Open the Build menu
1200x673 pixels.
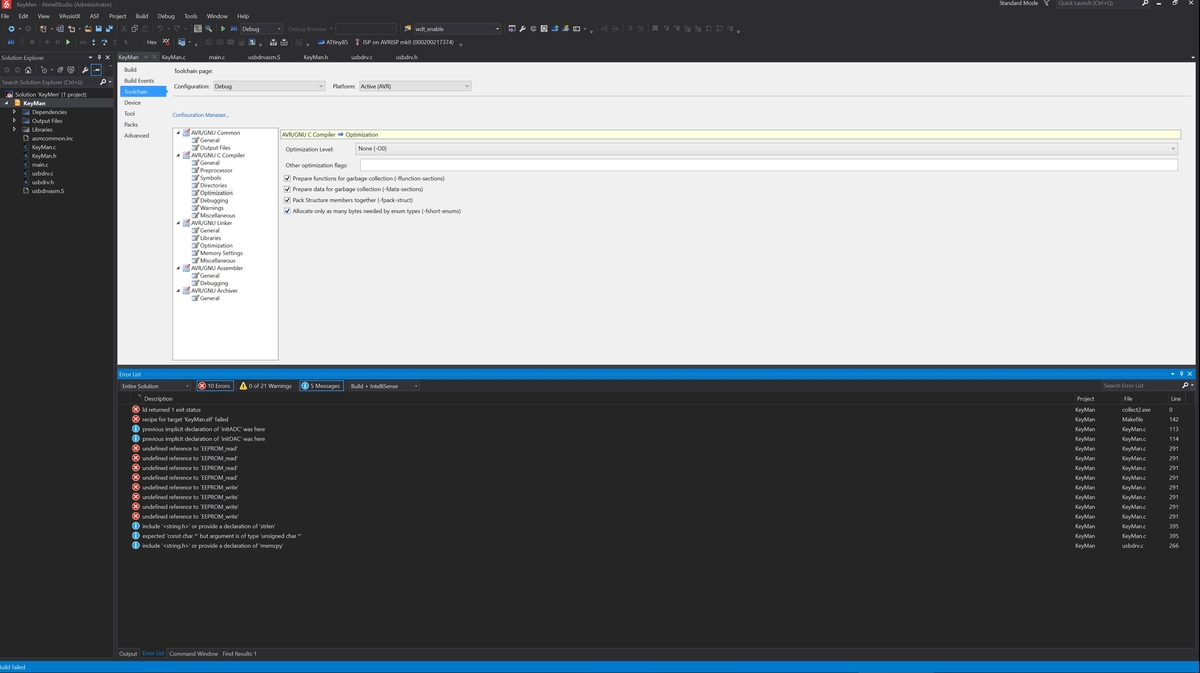pos(142,16)
